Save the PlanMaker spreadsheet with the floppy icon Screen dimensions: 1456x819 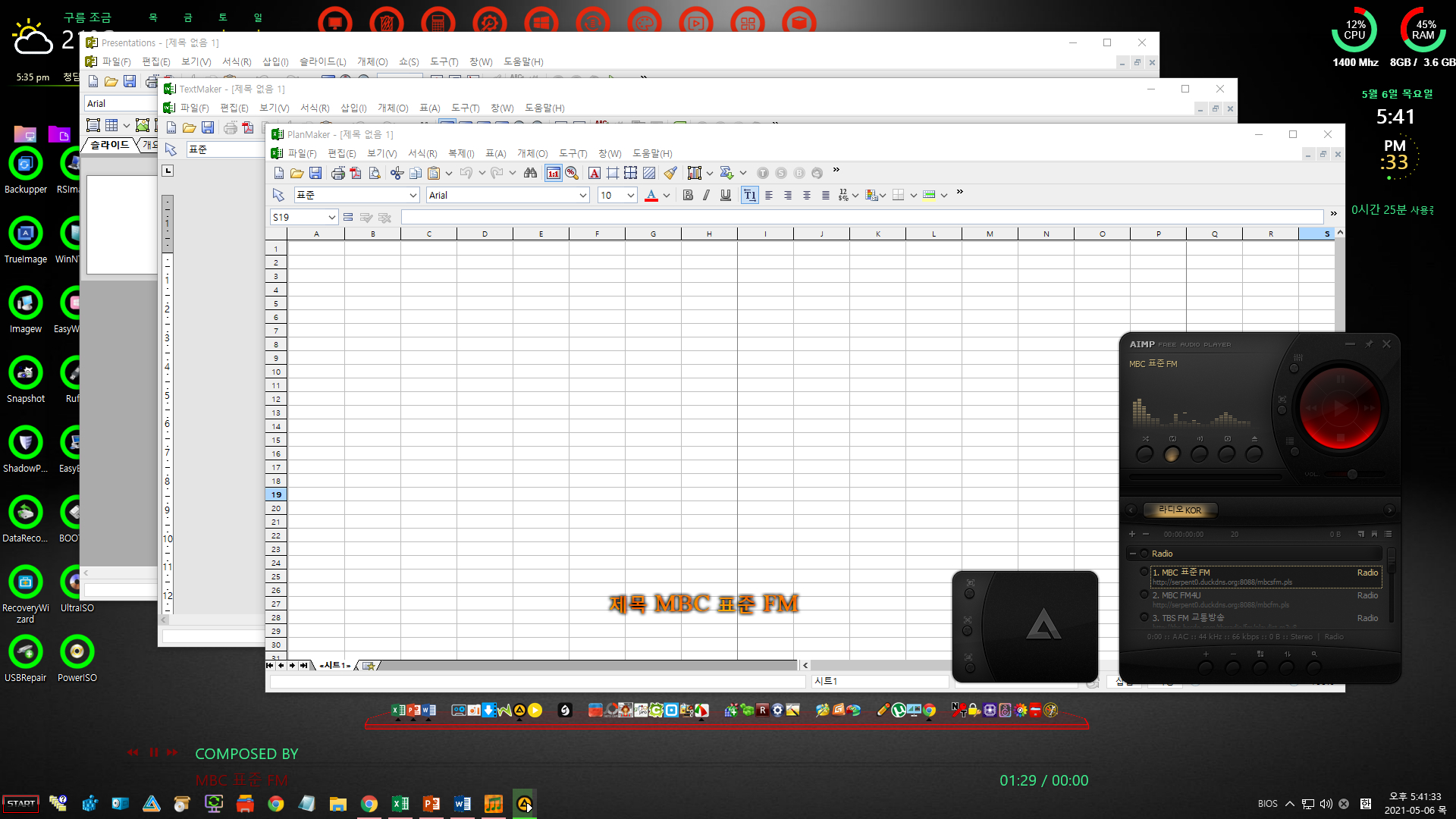coord(315,173)
